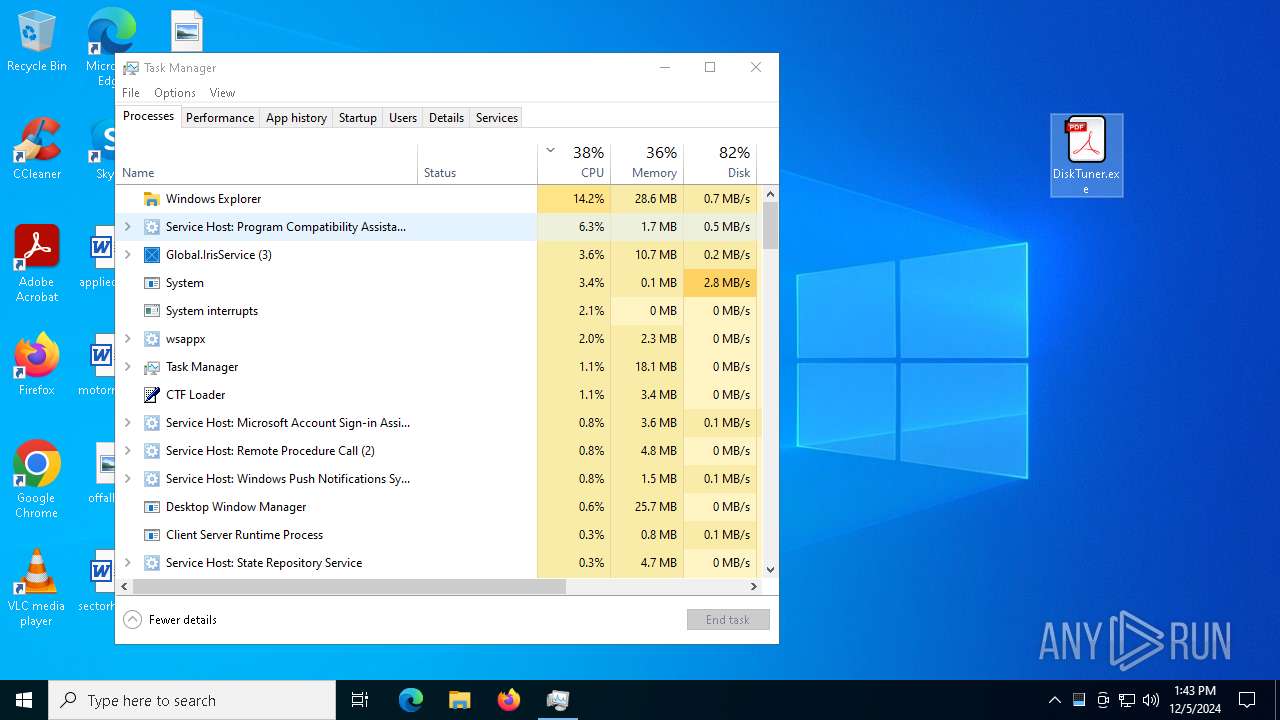Click the horizontal scrollbar right arrow

click(754, 587)
